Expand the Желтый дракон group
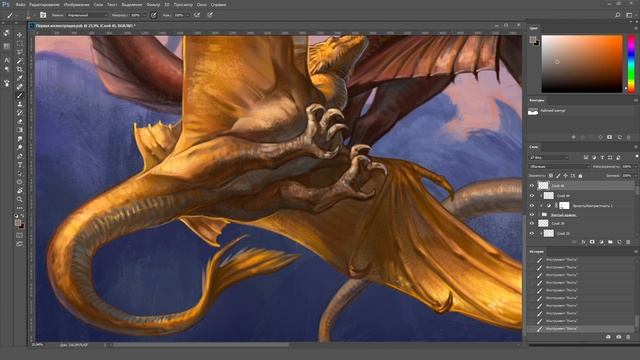This screenshot has height=360, width=640. pos(539,215)
